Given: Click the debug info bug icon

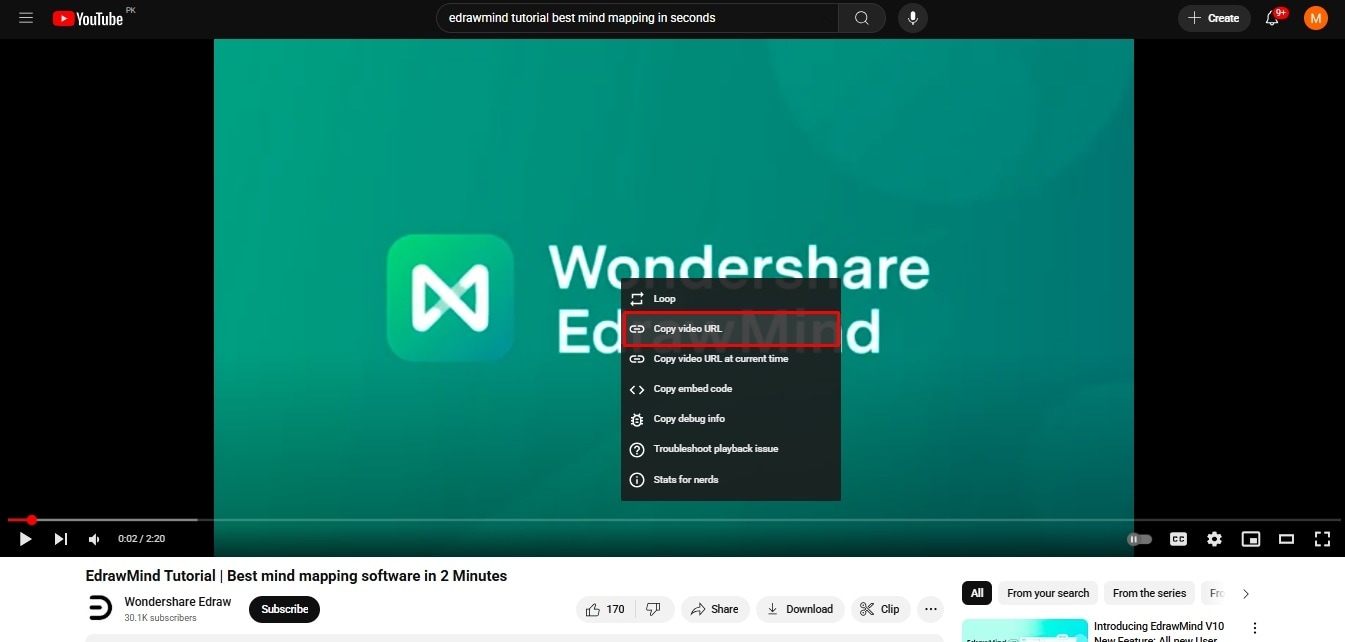Looking at the screenshot, I should (637, 419).
